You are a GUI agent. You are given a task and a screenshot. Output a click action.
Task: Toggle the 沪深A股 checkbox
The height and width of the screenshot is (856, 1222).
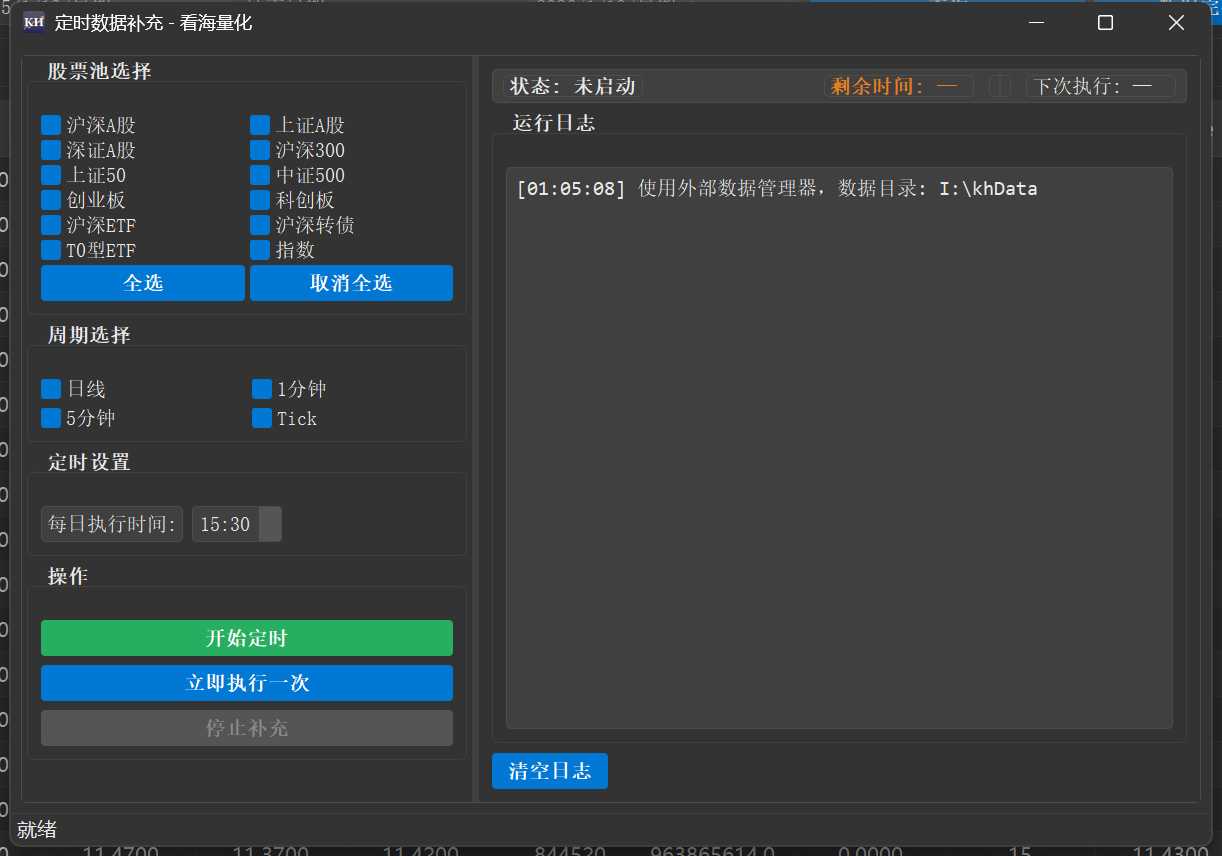[51, 125]
